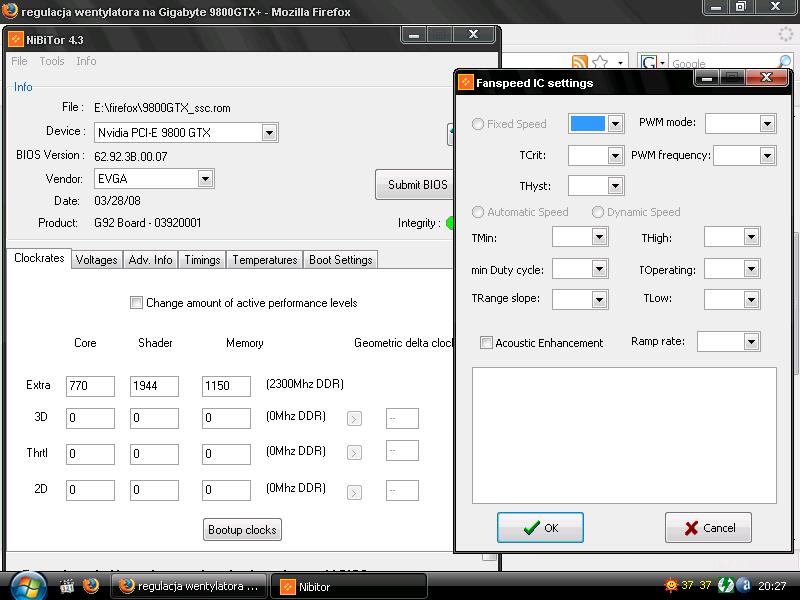This screenshot has width=800, height=600.
Task: Click the blue 'a' tray icon
Action: 745,585
